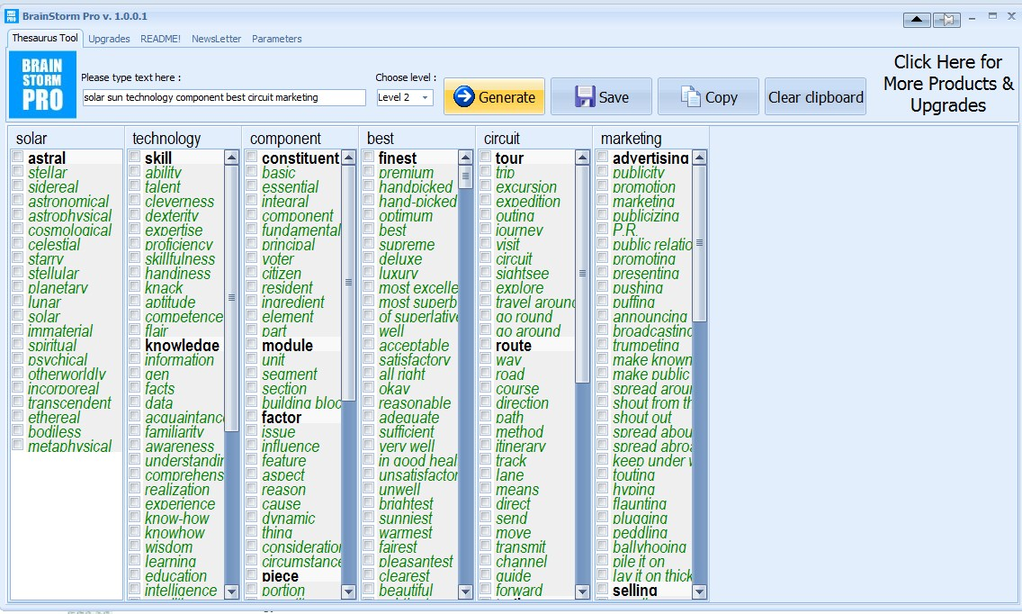Click down arrow of component list scrollbar
This screenshot has width=1022, height=614.
pos(348,591)
